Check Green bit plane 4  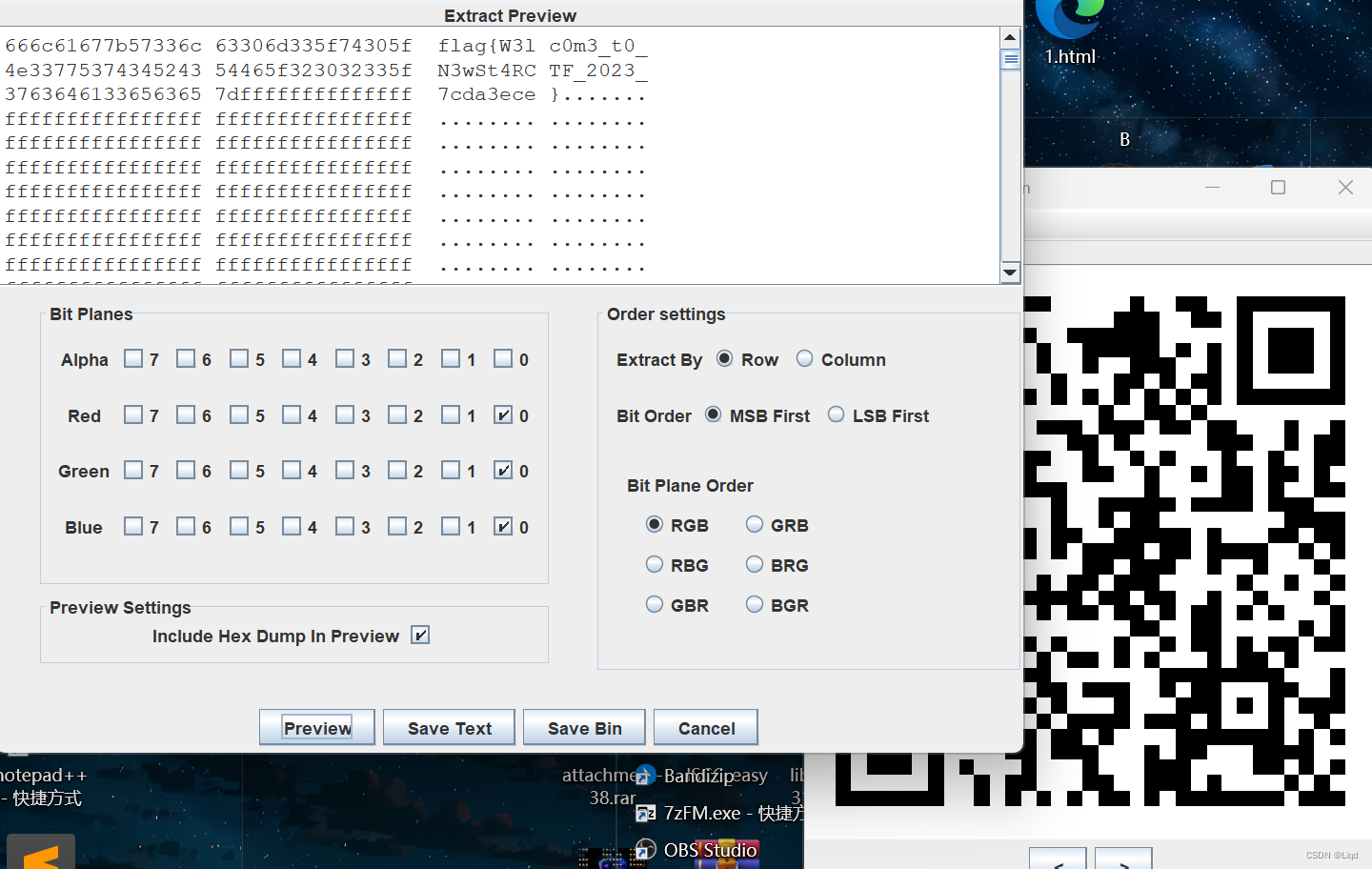tap(292, 471)
